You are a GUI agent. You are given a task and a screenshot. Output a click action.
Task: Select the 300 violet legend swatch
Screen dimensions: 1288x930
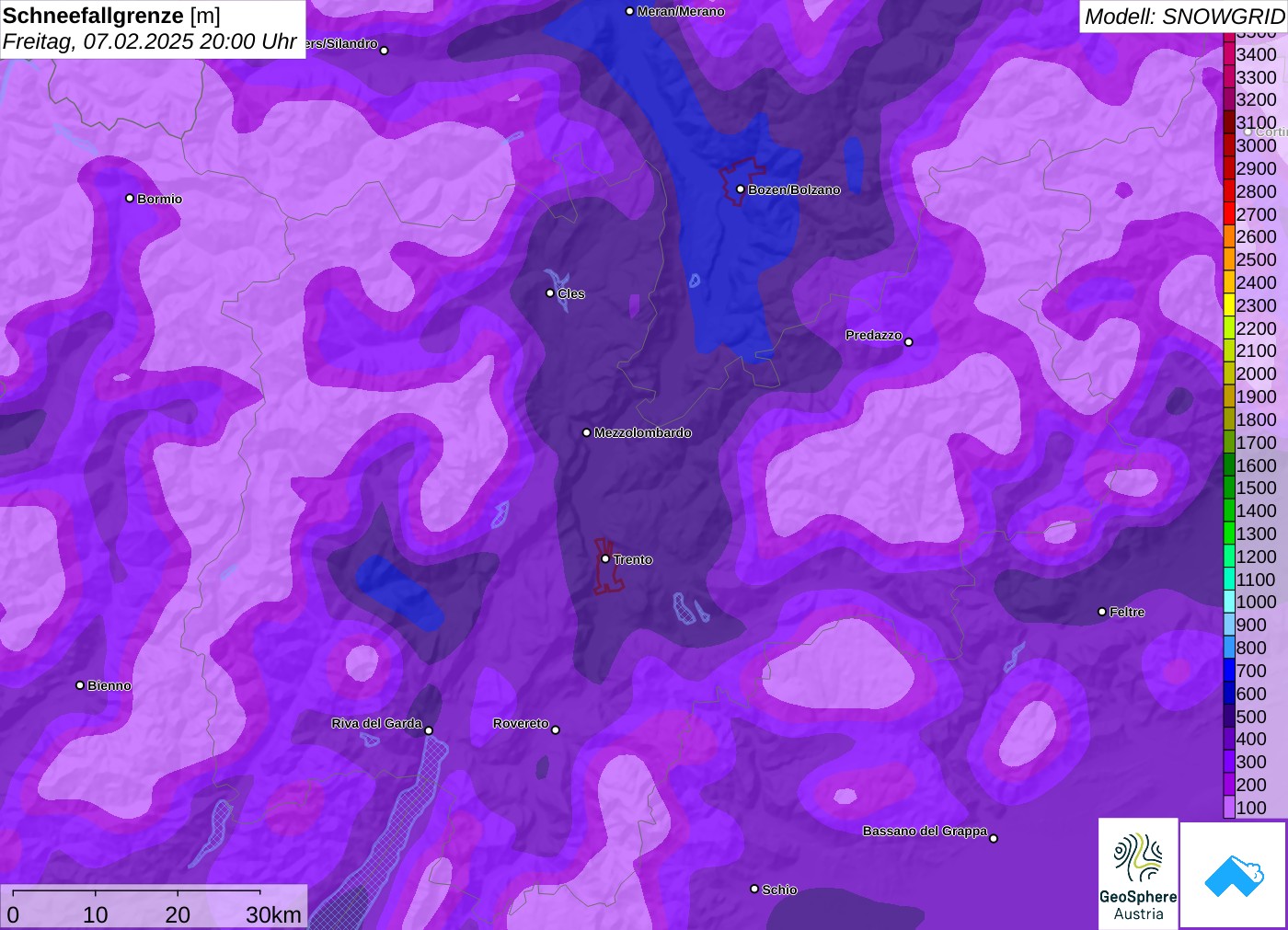tap(1228, 762)
